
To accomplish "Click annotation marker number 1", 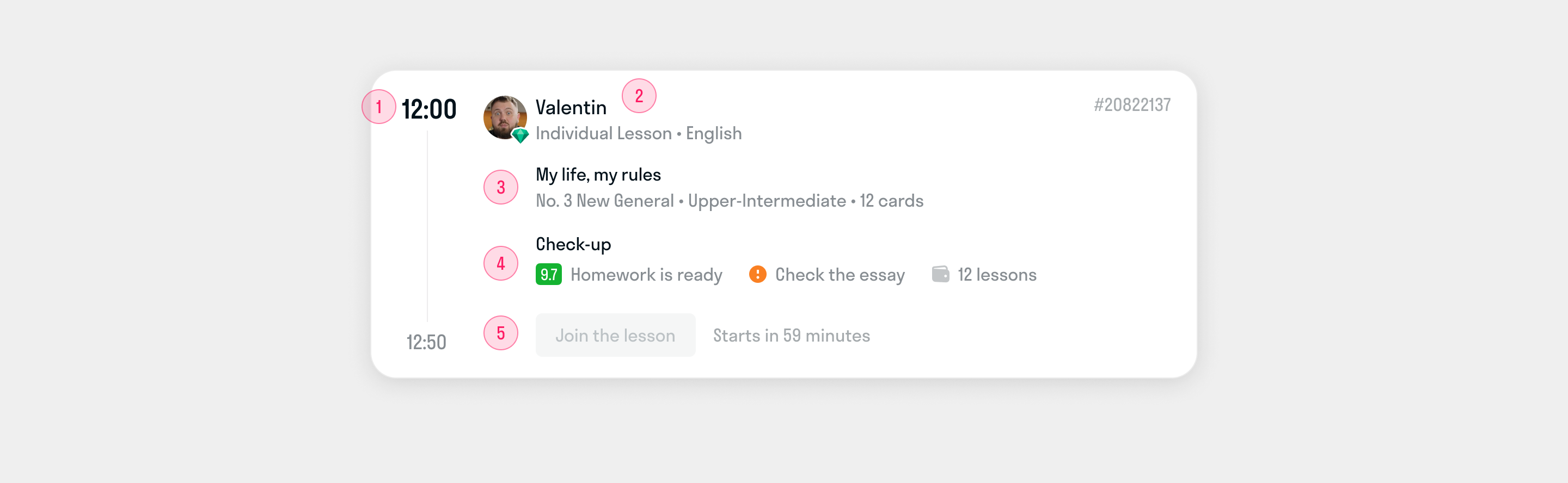I will pos(378,107).
